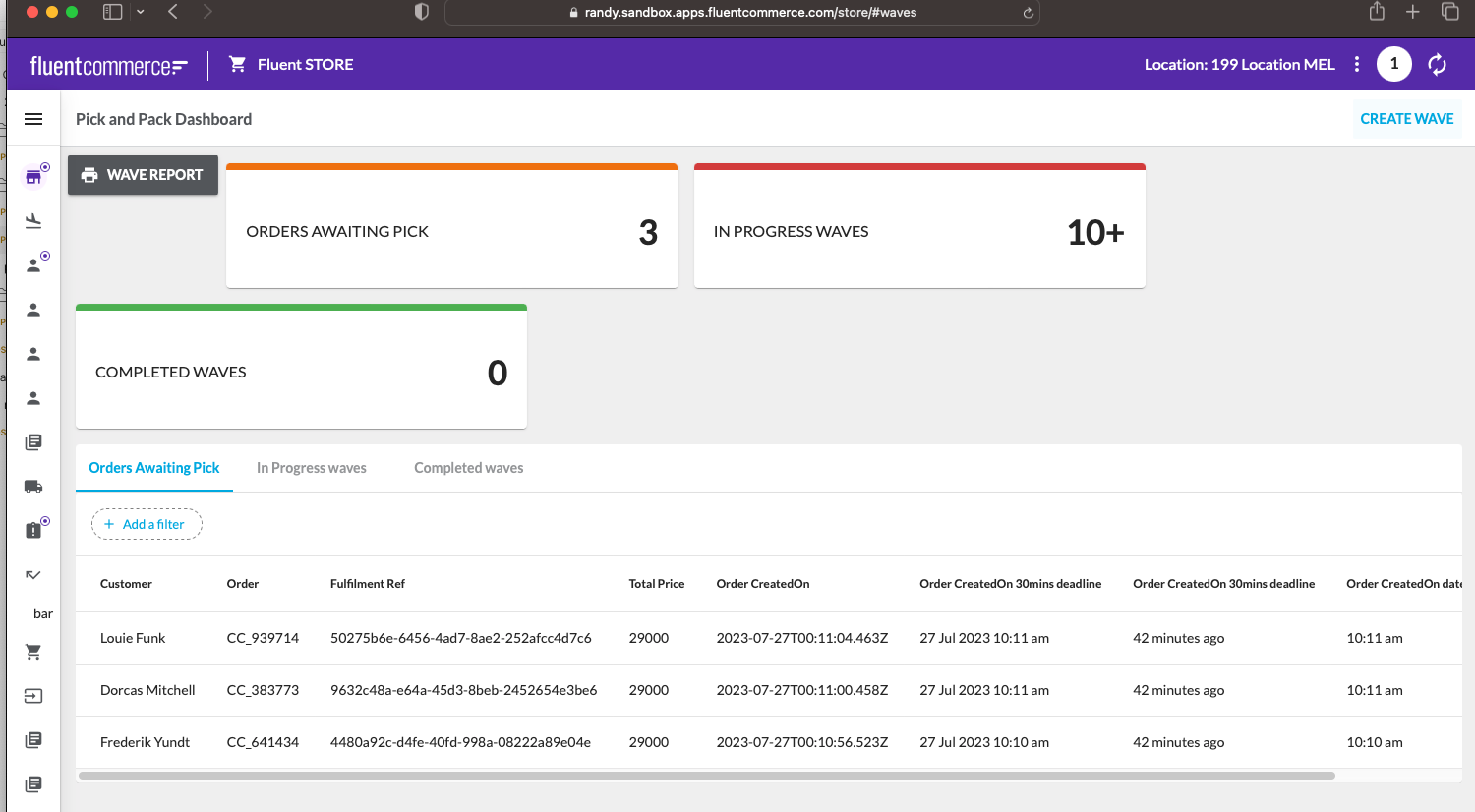The image size is (1475, 812).
Task: Open the shopping cart sidebar icon
Action: point(33,652)
